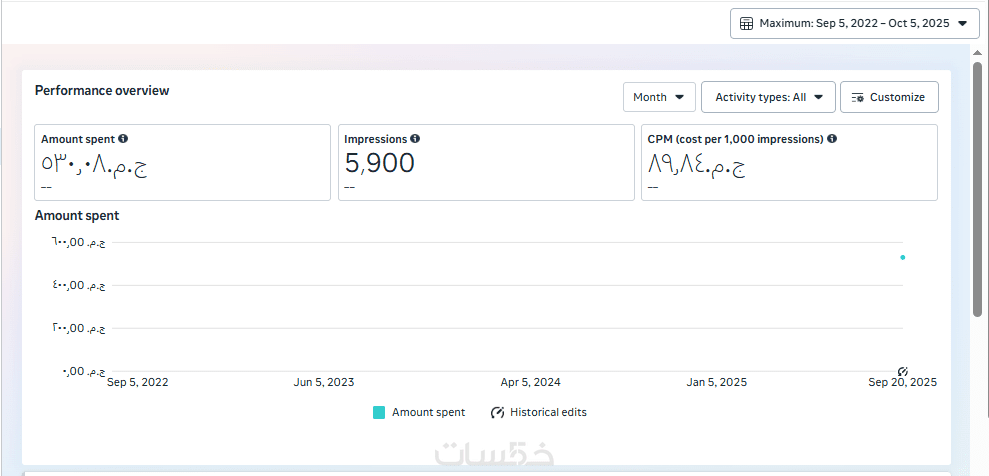The height and width of the screenshot is (476, 989).
Task: Toggle the Amount spent series via its legend label
Action: [x=428, y=412]
